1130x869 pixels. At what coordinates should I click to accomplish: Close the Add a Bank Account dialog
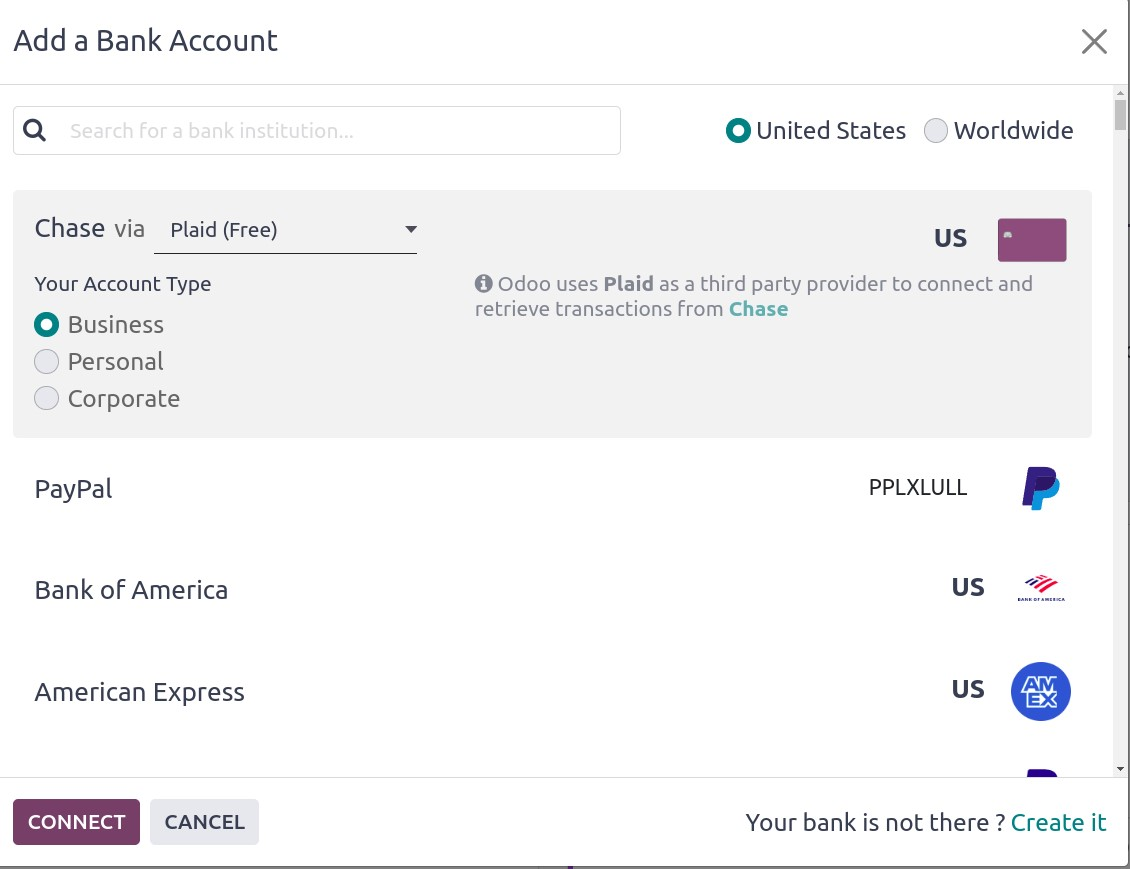click(x=1094, y=42)
